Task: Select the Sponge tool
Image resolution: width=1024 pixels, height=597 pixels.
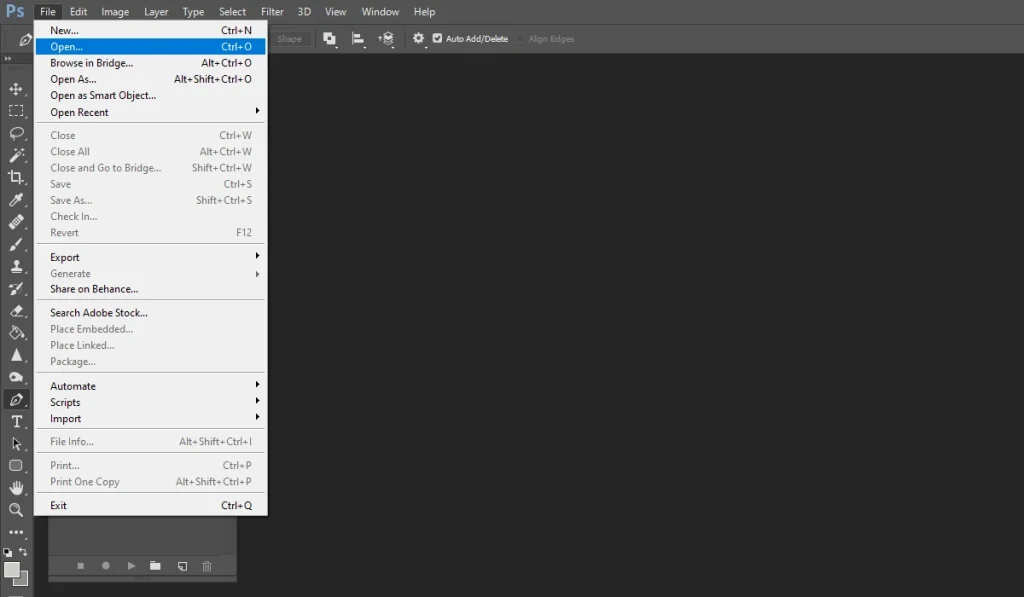Action: pos(16,378)
